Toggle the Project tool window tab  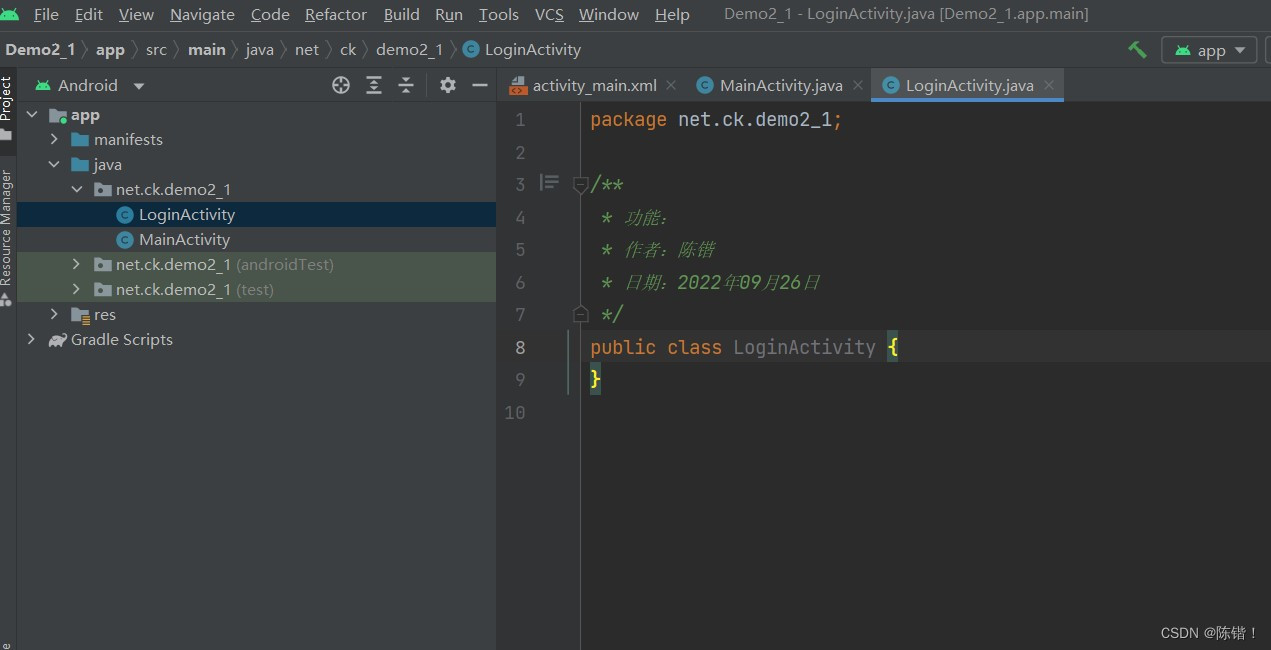pyautogui.click(x=7, y=108)
